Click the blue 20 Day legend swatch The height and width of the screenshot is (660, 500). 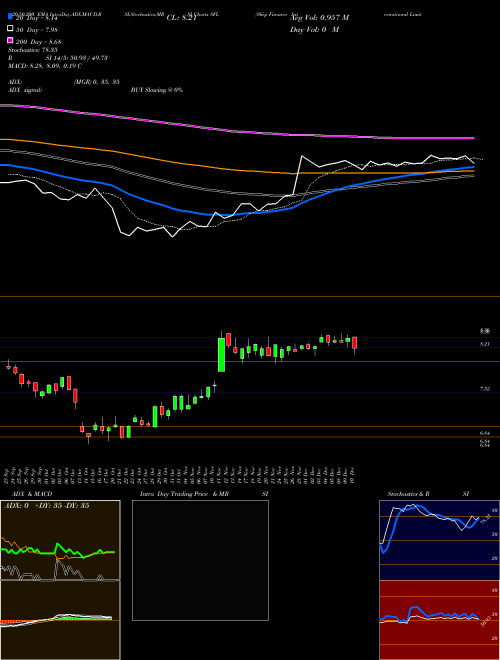[10, 17]
